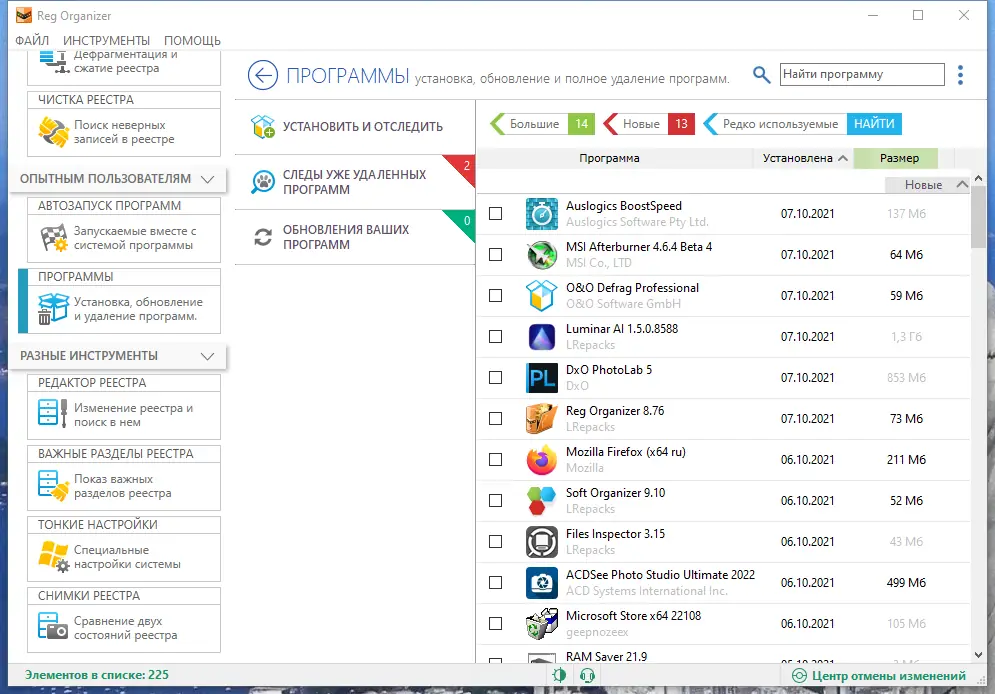
Task: Click the programs box sidebar icon
Action: [x=53, y=308]
